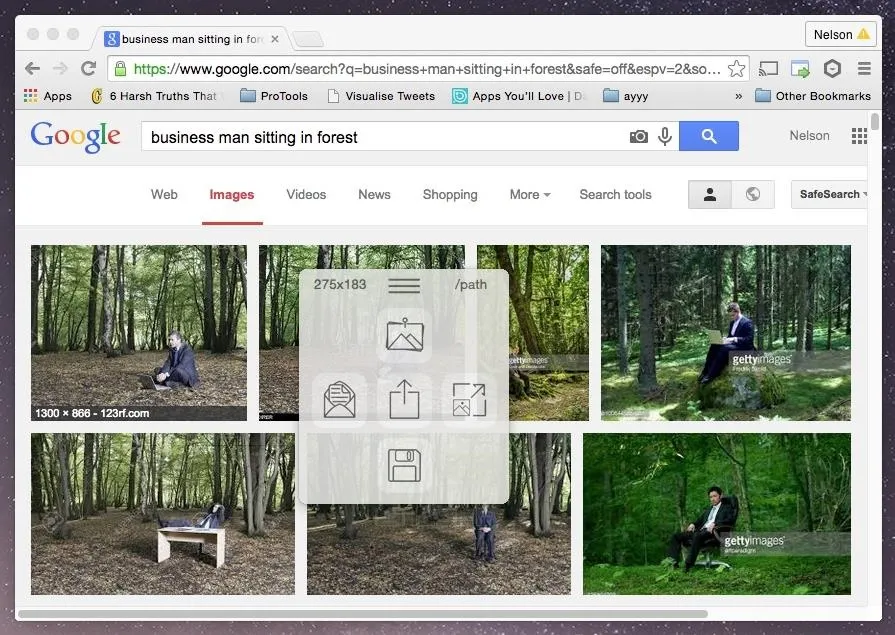Click the browser forward arrow

60,69
